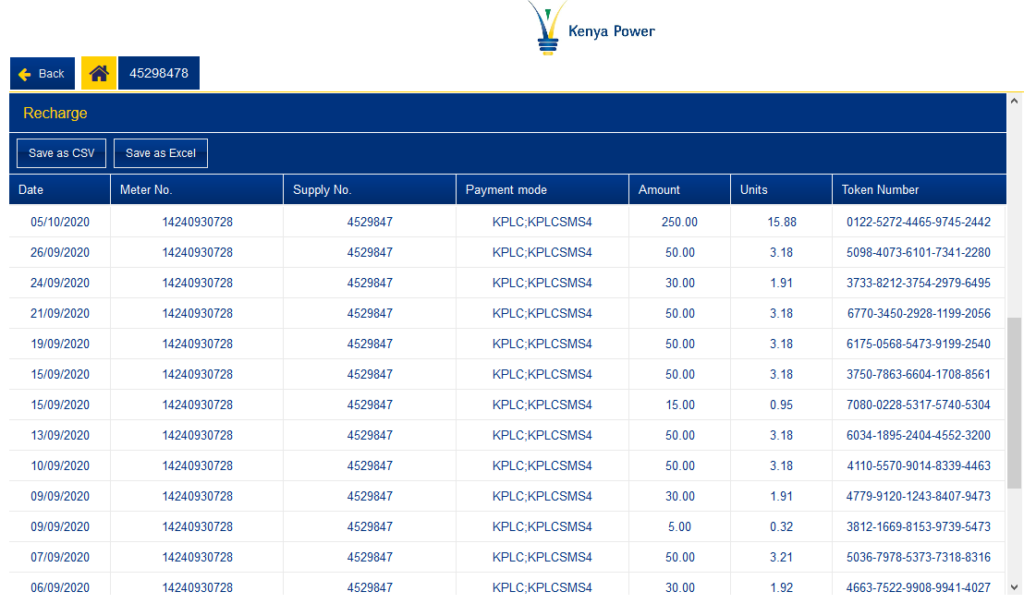Click the payment mode in the 05/10/2020 row
The height and width of the screenshot is (604, 1024).
coord(542,222)
